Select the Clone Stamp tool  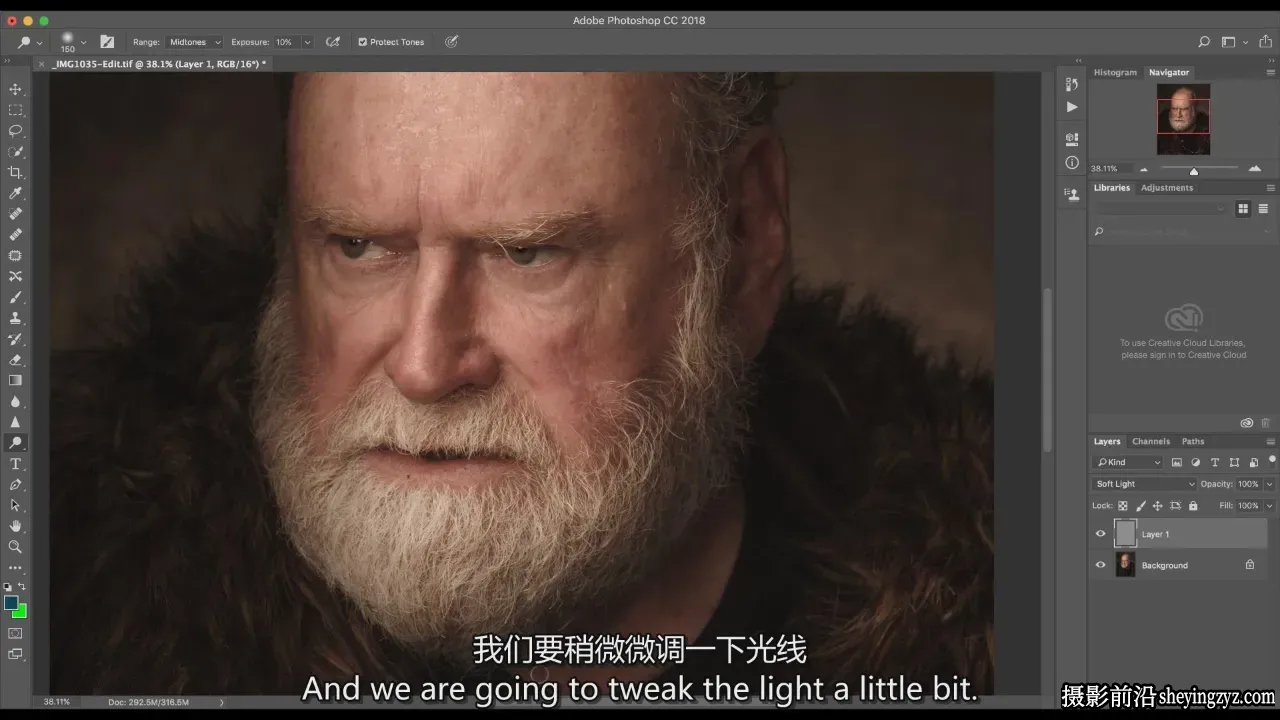coord(15,318)
